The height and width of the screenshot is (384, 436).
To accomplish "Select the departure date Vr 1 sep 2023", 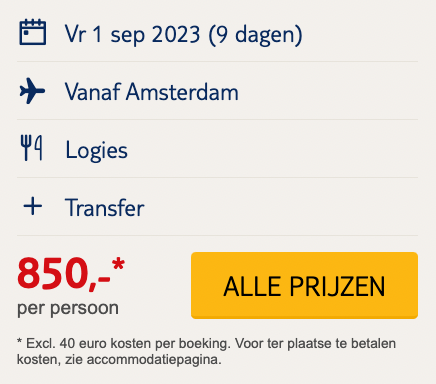I will pos(133,34).
